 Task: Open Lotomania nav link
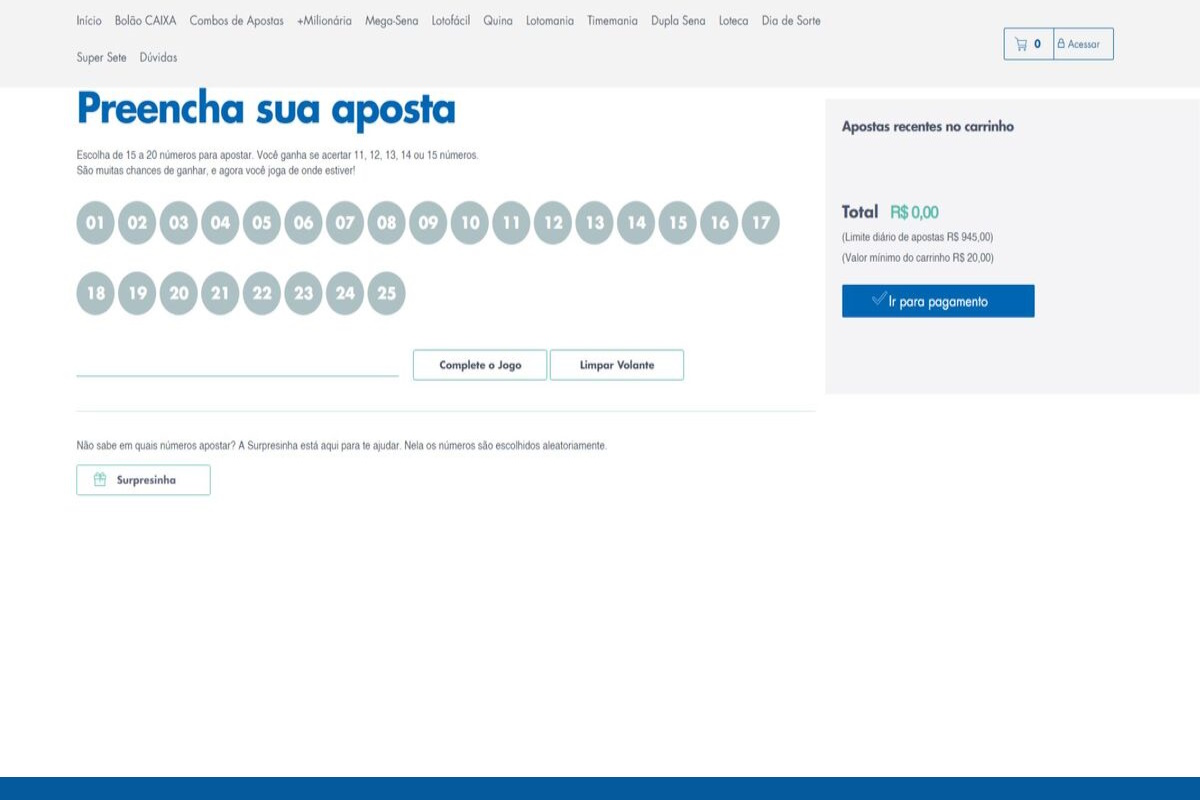[x=550, y=21]
